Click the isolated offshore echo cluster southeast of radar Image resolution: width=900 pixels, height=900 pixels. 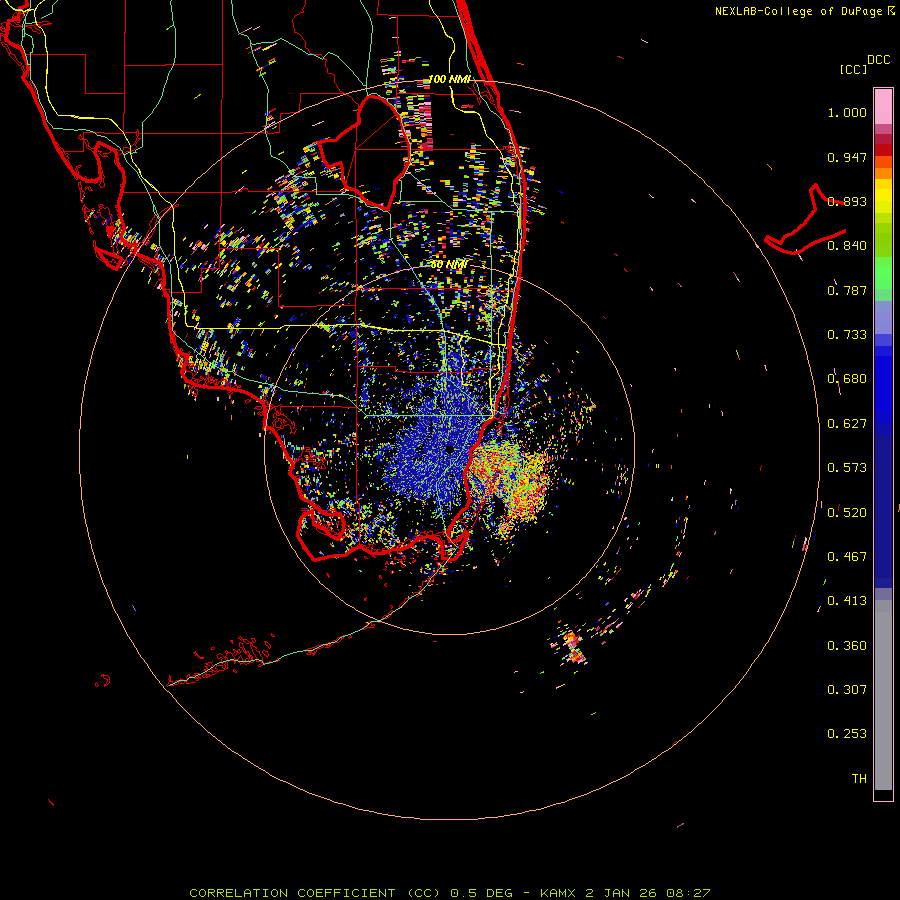click(x=573, y=647)
